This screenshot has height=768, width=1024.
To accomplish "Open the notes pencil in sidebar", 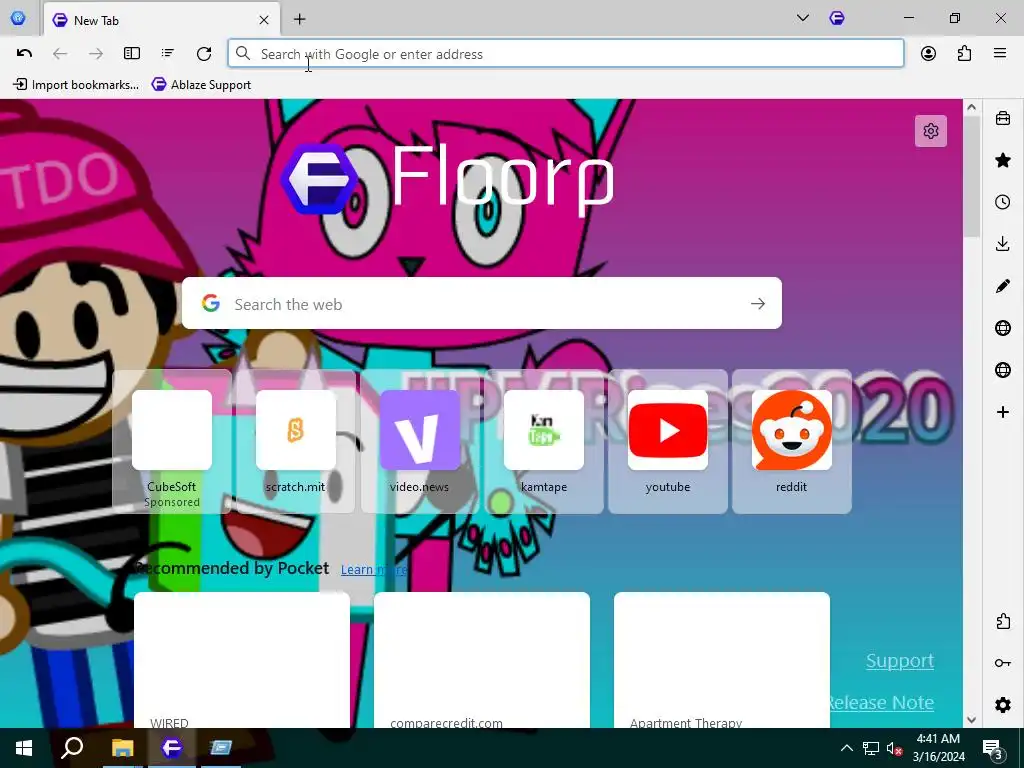I will coord(1003,286).
